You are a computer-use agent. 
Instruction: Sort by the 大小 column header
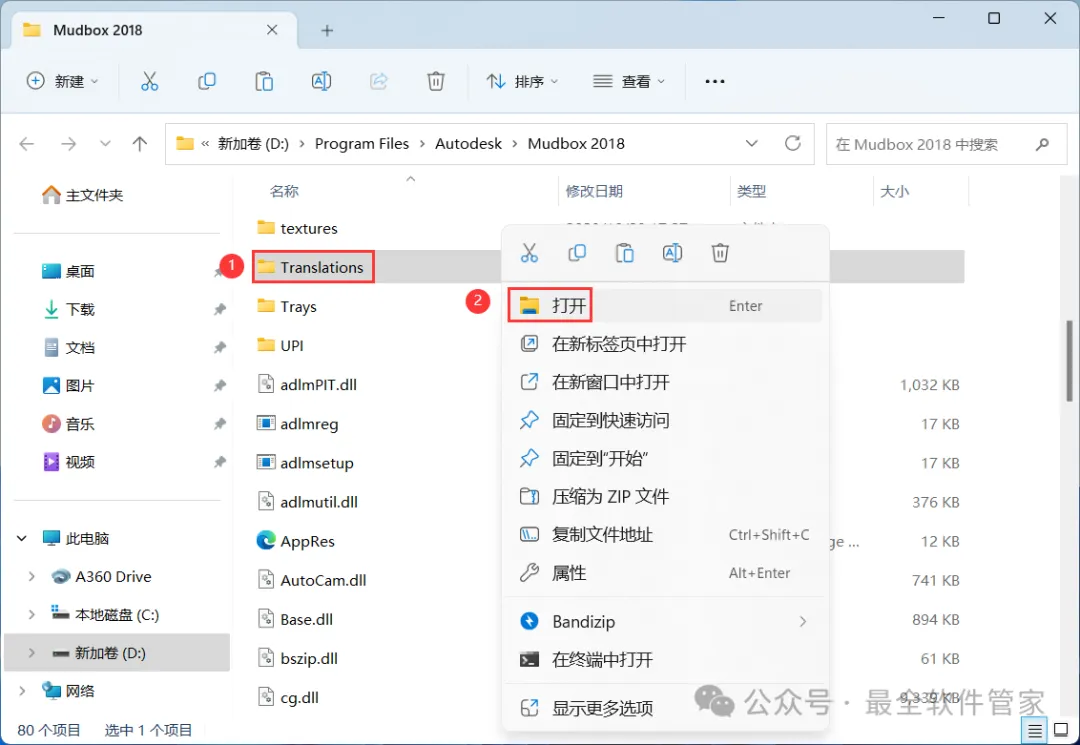(894, 191)
